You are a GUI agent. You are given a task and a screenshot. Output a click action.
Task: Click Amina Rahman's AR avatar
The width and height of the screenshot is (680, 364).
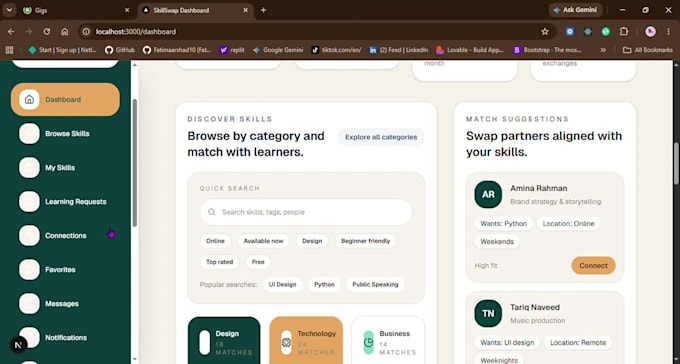point(488,194)
